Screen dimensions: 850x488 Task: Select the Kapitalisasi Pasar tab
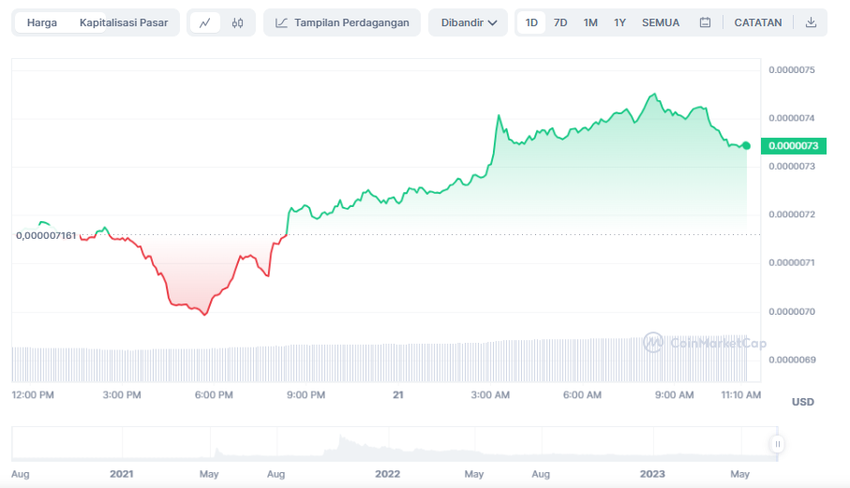click(124, 23)
